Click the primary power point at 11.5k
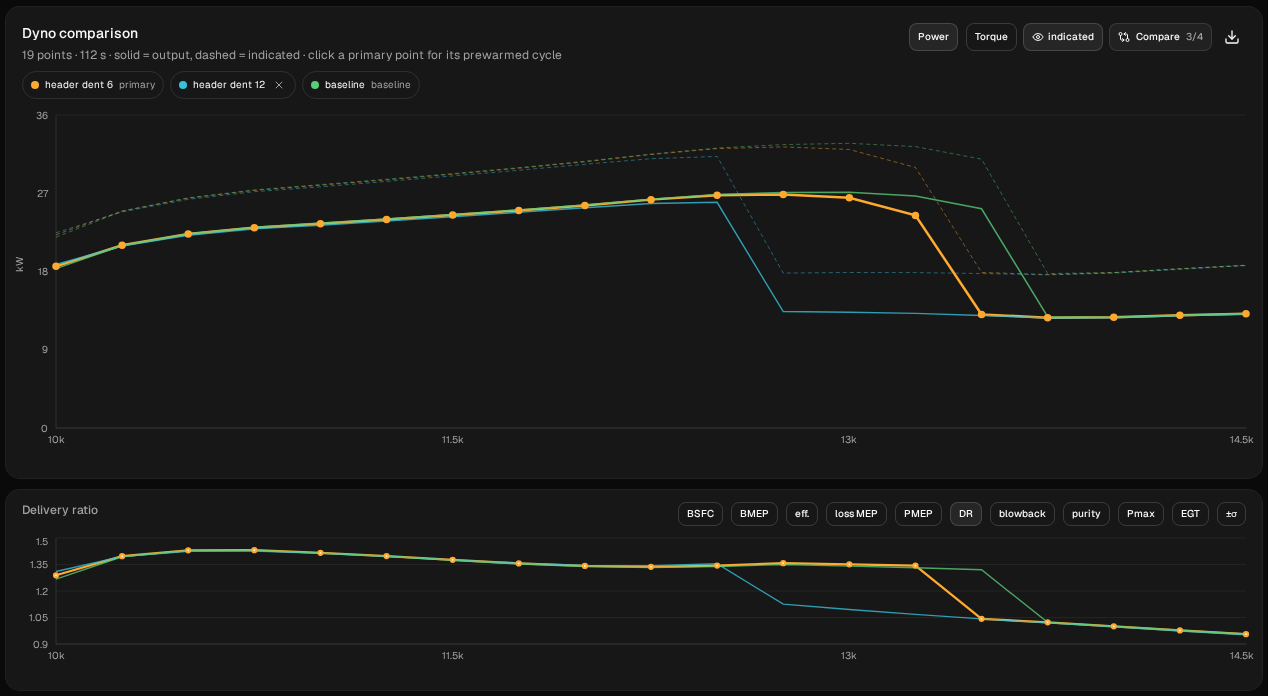 452,215
